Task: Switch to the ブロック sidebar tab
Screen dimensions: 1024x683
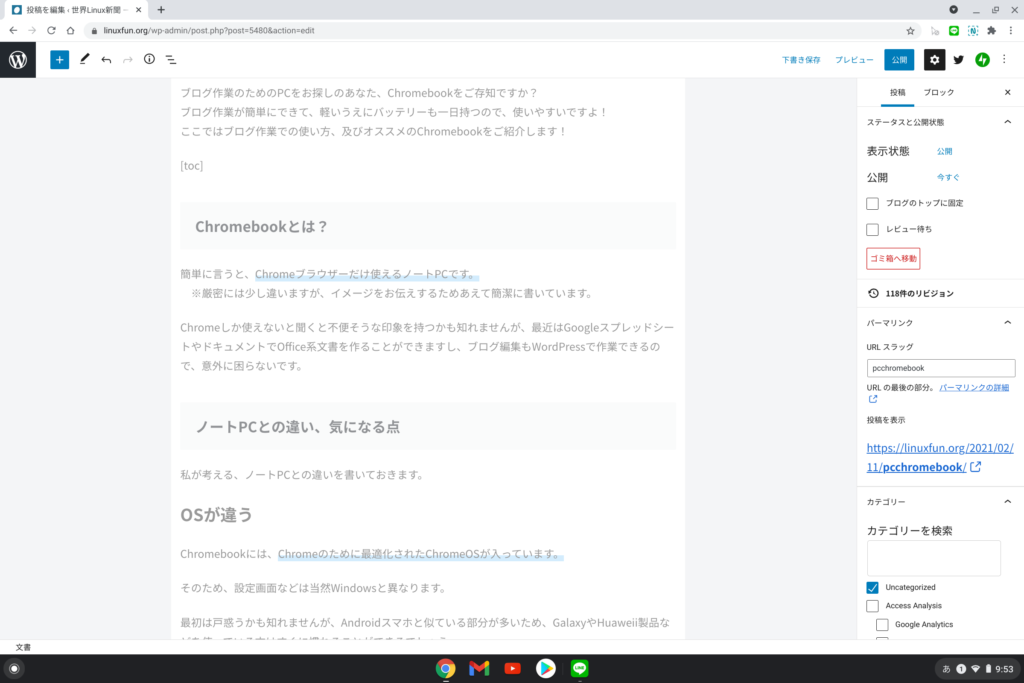Action: pyautogui.click(x=939, y=92)
